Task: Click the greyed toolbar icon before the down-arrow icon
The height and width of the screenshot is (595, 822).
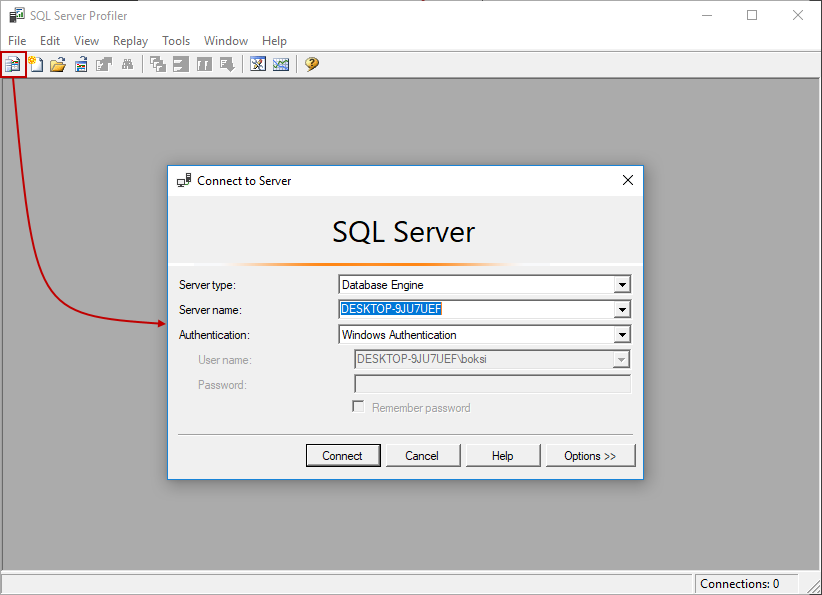Action: (204, 64)
